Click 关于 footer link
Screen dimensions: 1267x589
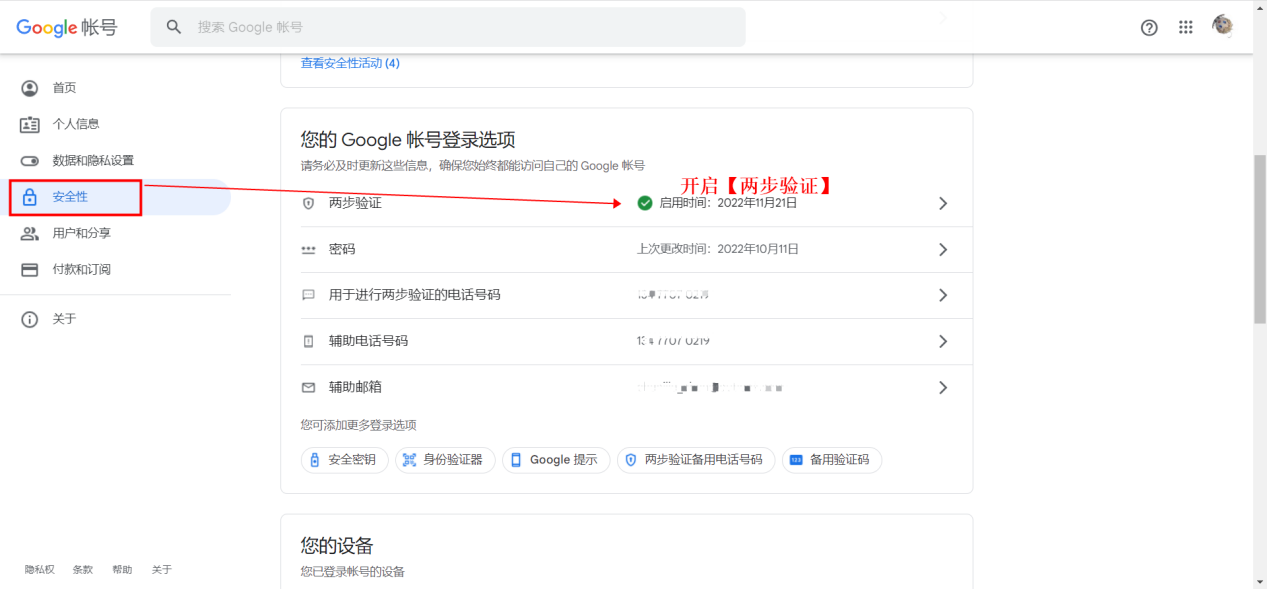tap(162, 570)
